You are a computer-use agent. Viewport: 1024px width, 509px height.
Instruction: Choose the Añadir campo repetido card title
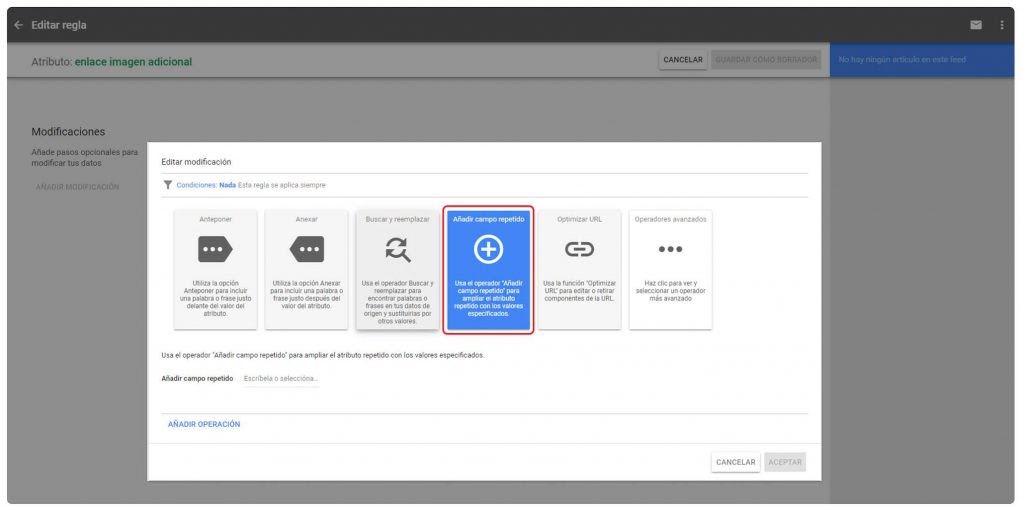pos(488,220)
